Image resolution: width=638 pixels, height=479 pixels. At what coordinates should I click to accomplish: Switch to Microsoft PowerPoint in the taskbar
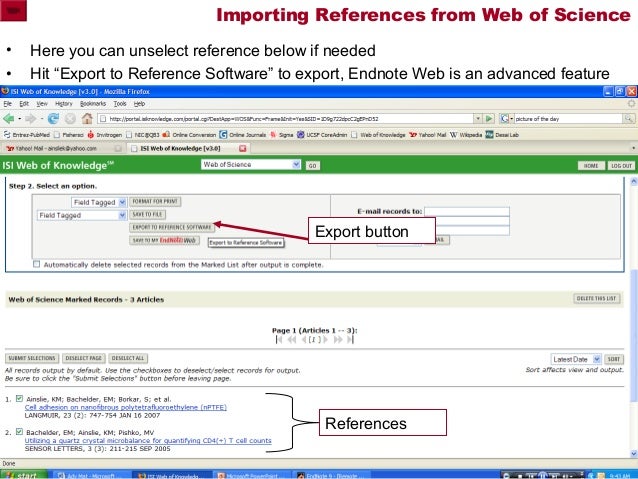(x=252, y=475)
